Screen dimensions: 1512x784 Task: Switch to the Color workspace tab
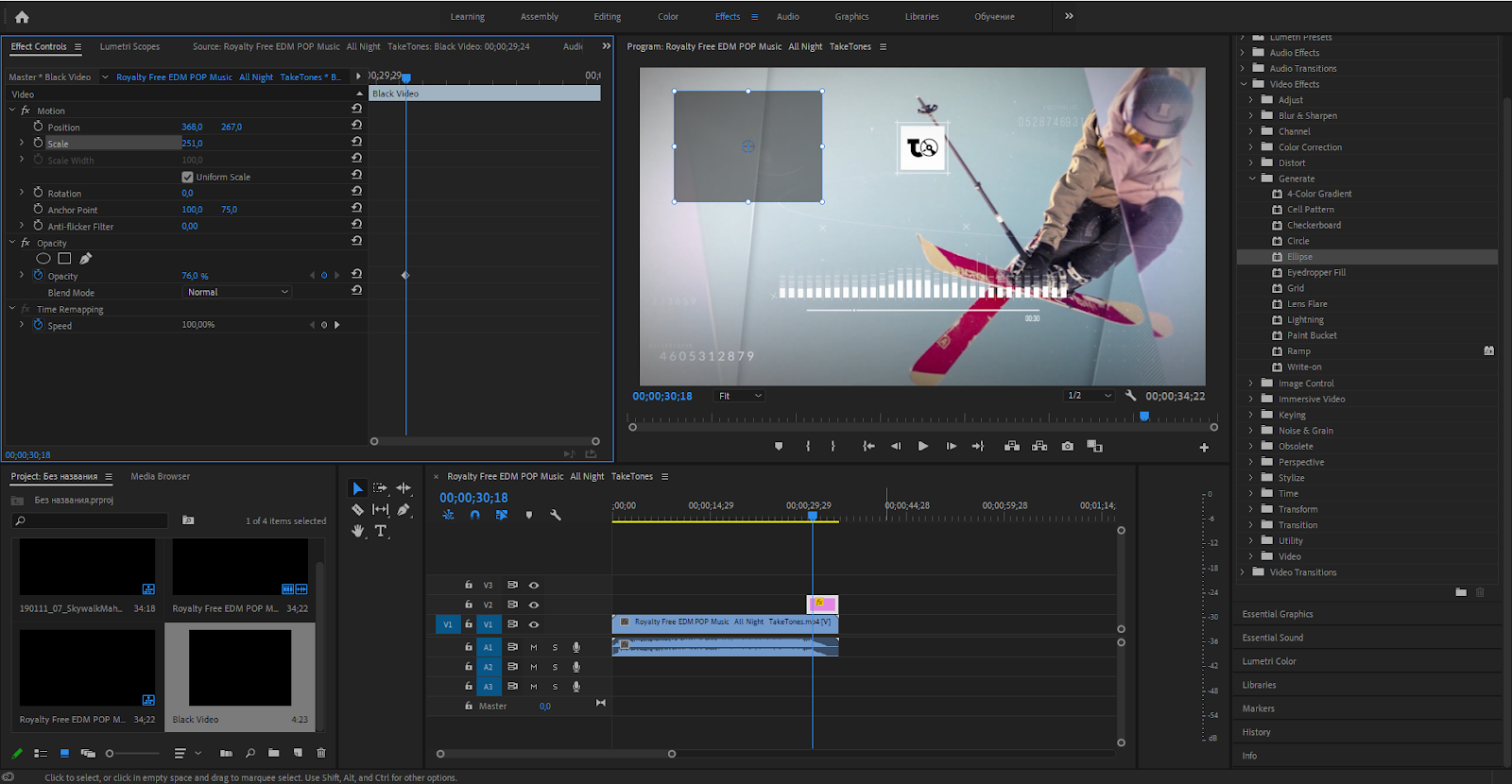(668, 16)
